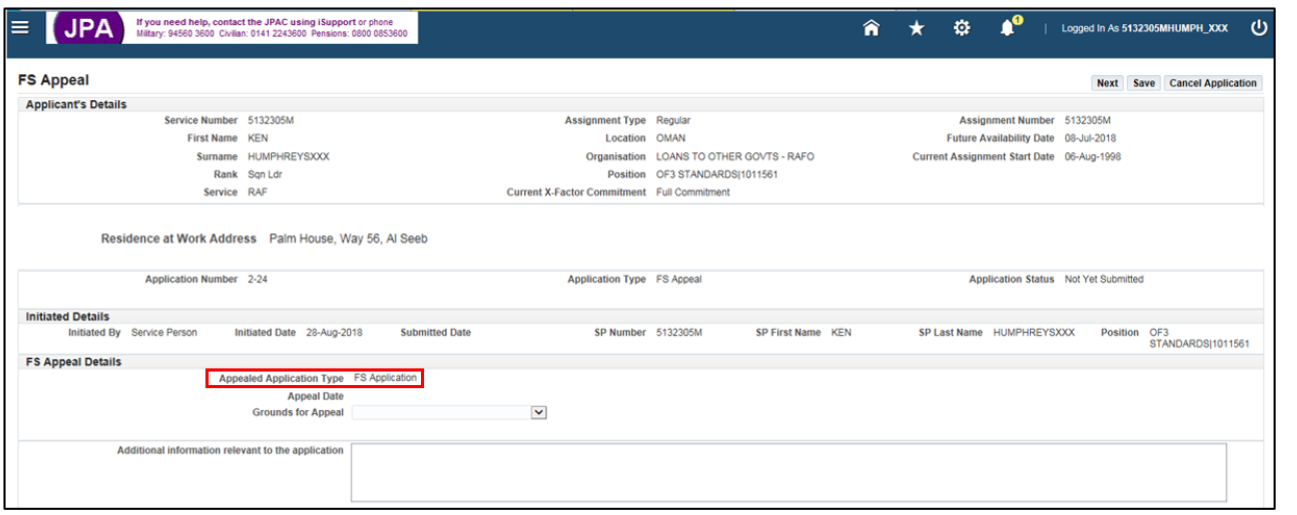This screenshot has width=1297, height=515.
Task: Save the FS Appeal application
Action: [1144, 83]
